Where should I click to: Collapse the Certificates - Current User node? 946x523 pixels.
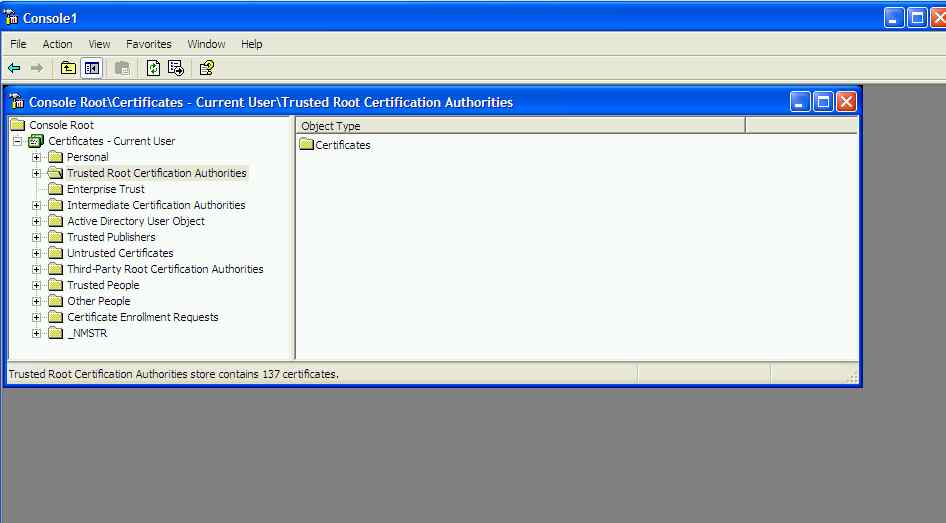[x=17, y=141]
